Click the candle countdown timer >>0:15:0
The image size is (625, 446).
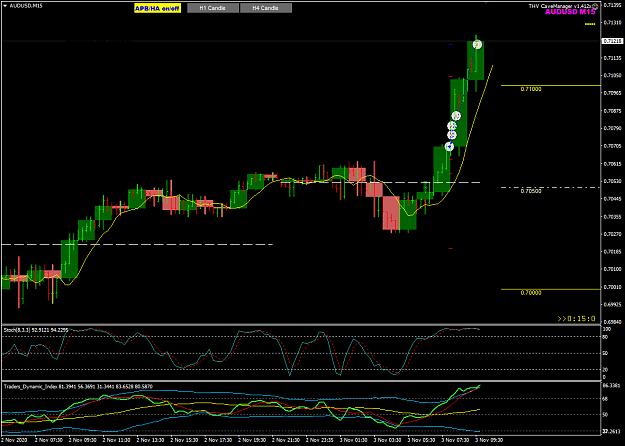tap(576, 319)
